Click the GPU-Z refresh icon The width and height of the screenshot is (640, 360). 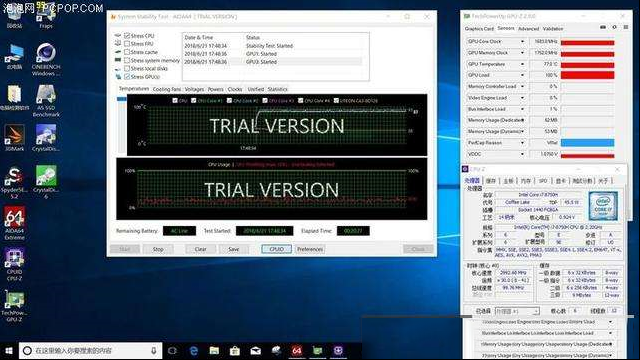[x=614, y=27]
